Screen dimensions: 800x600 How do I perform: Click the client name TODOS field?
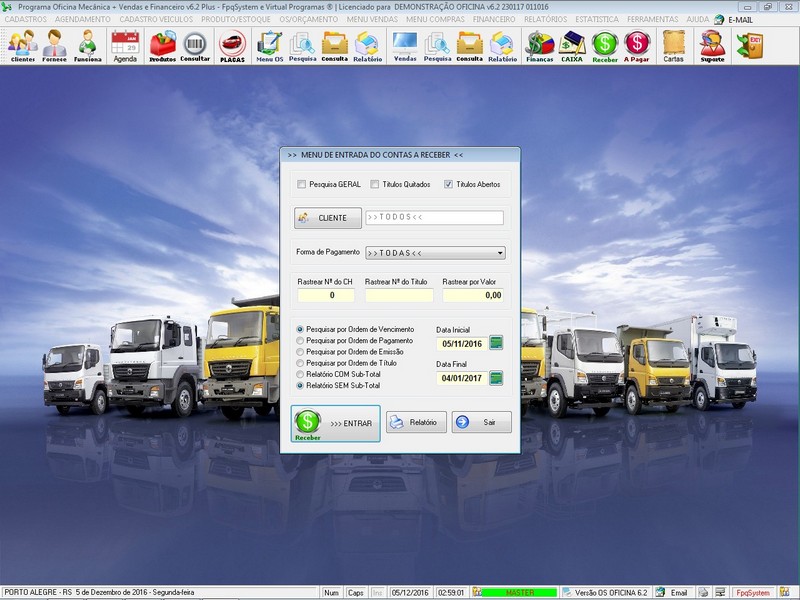[x=434, y=217]
